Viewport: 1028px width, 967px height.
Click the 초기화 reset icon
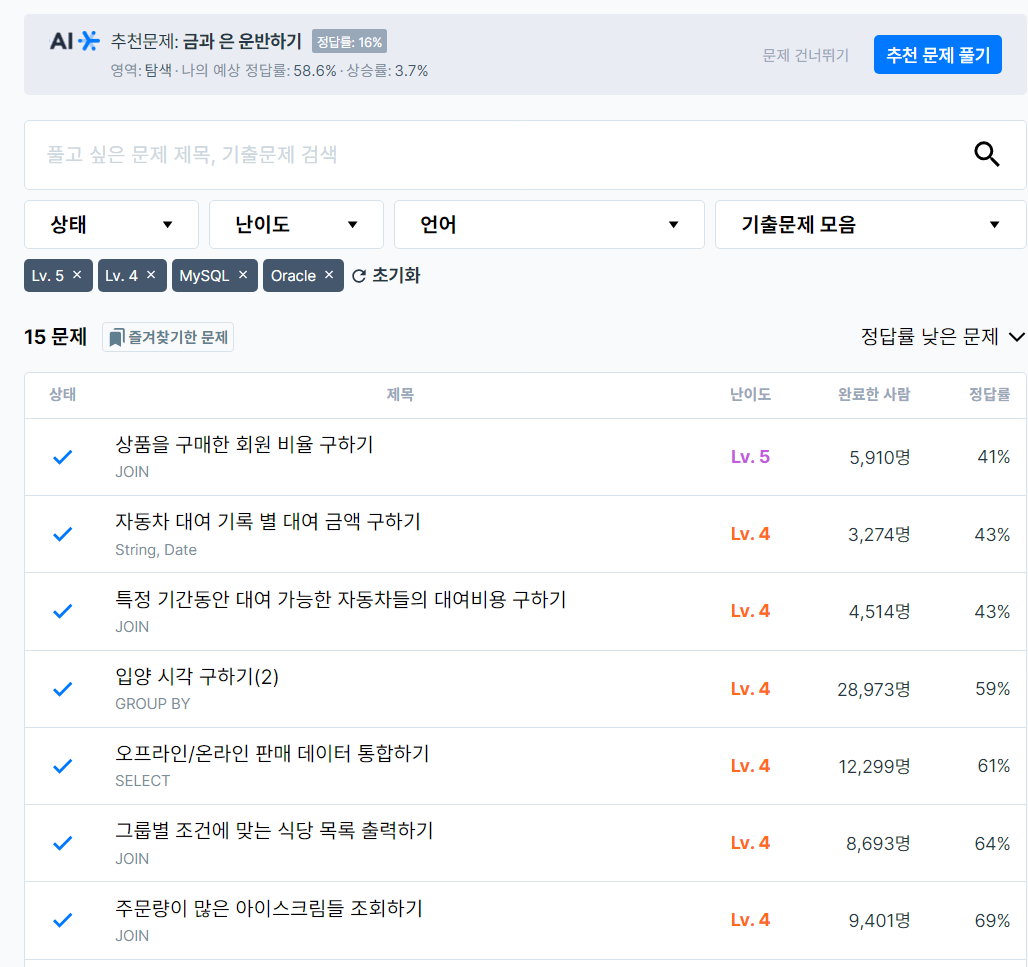[359, 276]
